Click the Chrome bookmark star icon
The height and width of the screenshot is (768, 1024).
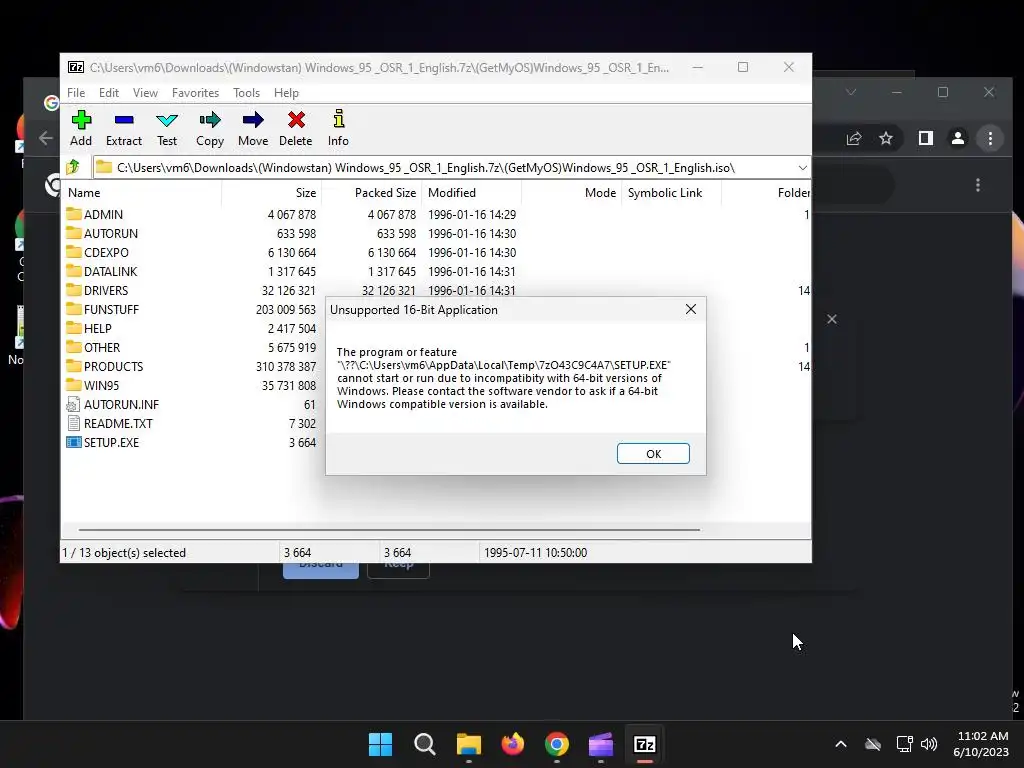[886, 138]
